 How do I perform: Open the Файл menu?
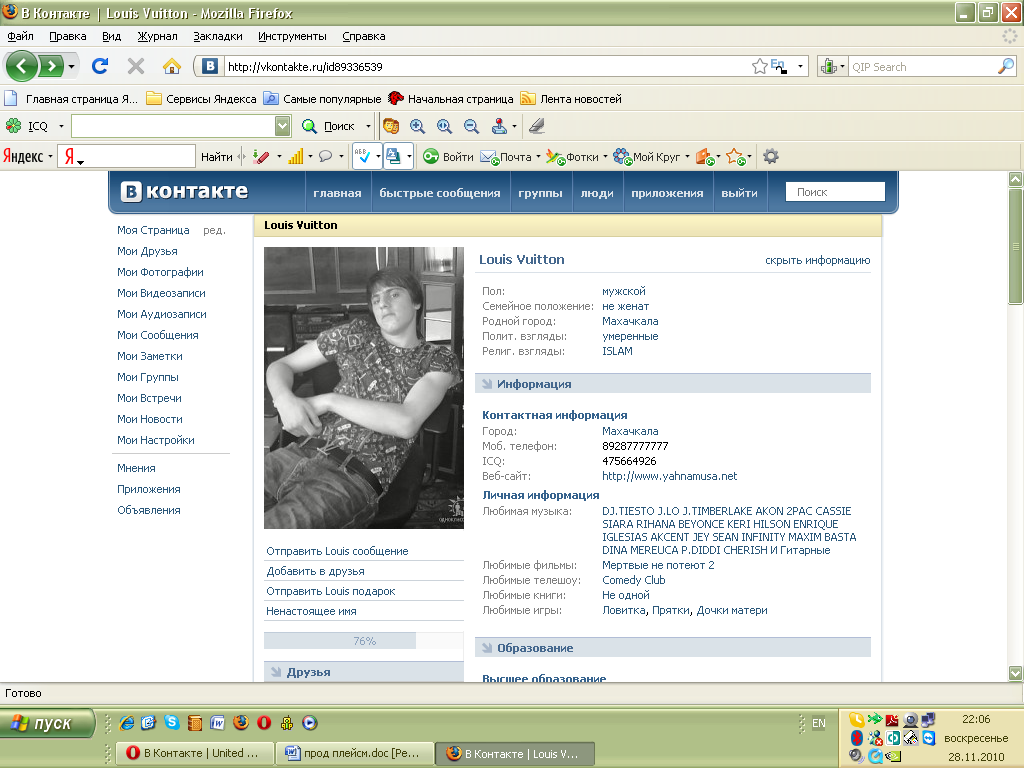coord(20,36)
